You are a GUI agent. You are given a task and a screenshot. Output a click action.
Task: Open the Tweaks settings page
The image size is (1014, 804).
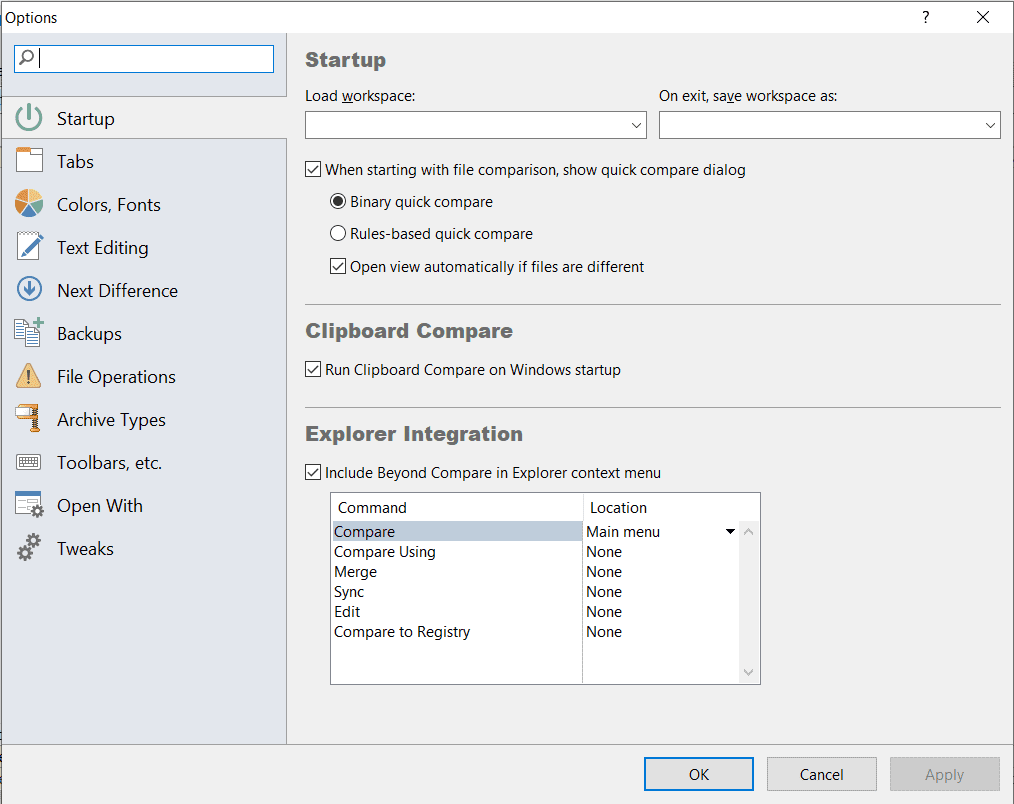pyautogui.click(x=144, y=549)
